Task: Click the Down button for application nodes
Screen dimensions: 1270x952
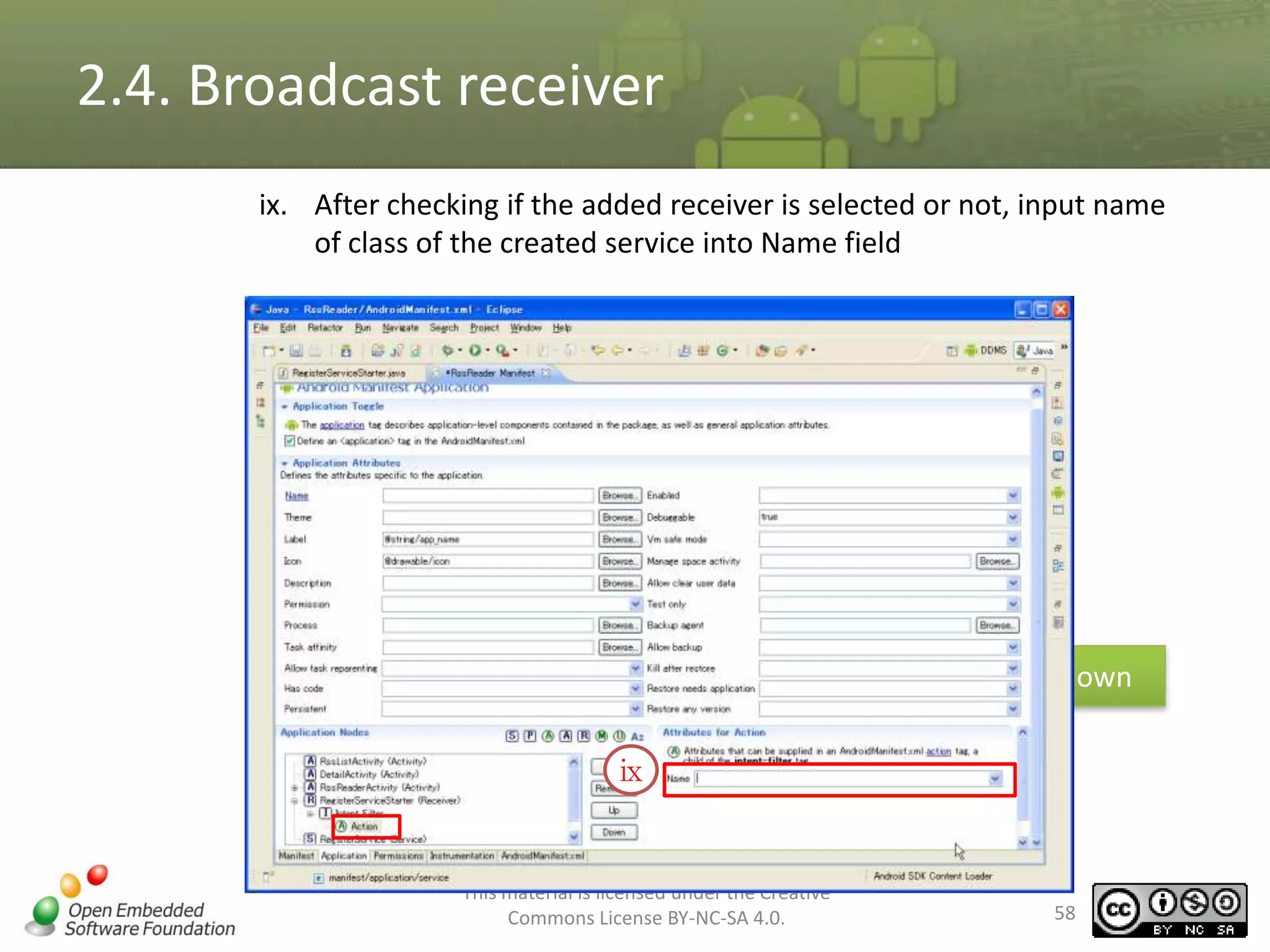Action: [614, 832]
